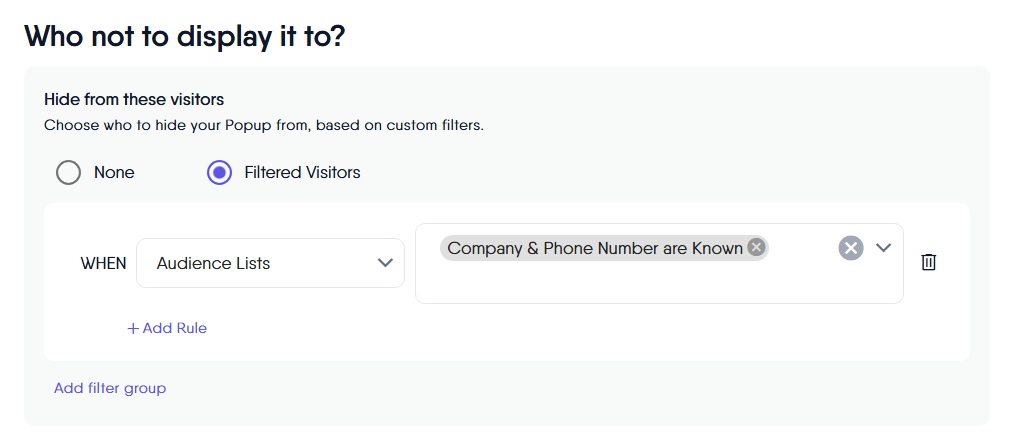Click the Add filter group link
The height and width of the screenshot is (446, 1019).
coord(110,388)
